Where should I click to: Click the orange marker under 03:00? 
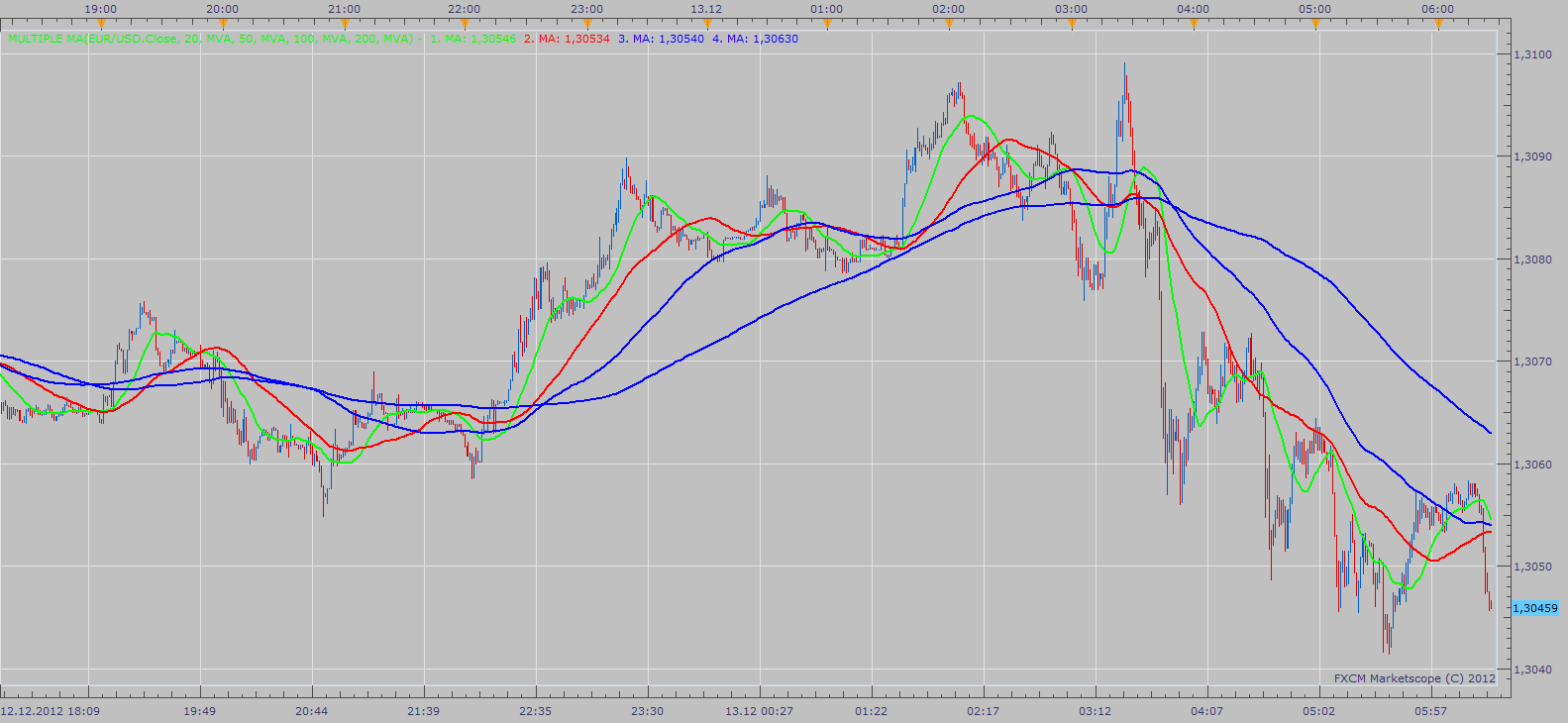[x=1072, y=24]
